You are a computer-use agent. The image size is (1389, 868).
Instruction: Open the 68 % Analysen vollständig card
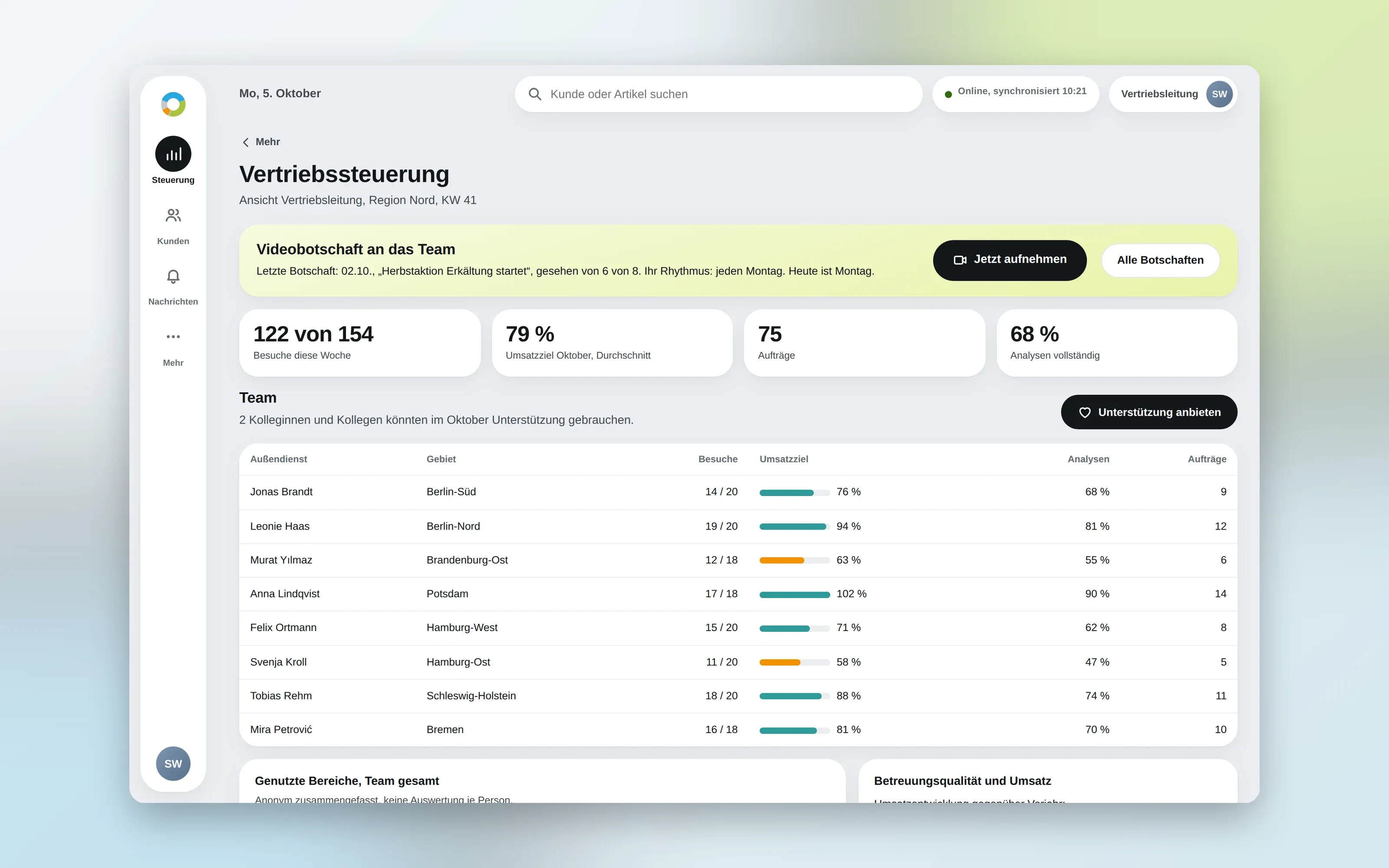[x=1116, y=343]
